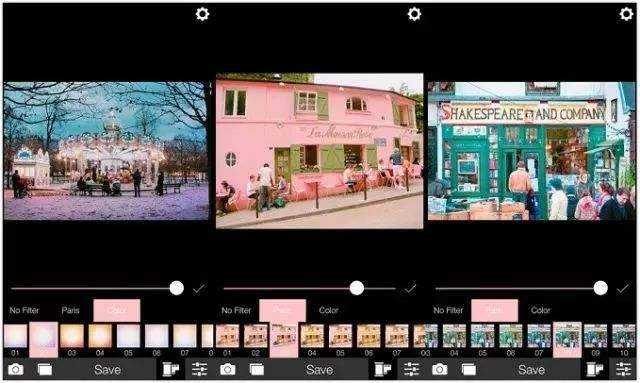This screenshot has width=640, height=383.
Task: Open photo gallery icon in left screen
Action: click(x=44, y=370)
